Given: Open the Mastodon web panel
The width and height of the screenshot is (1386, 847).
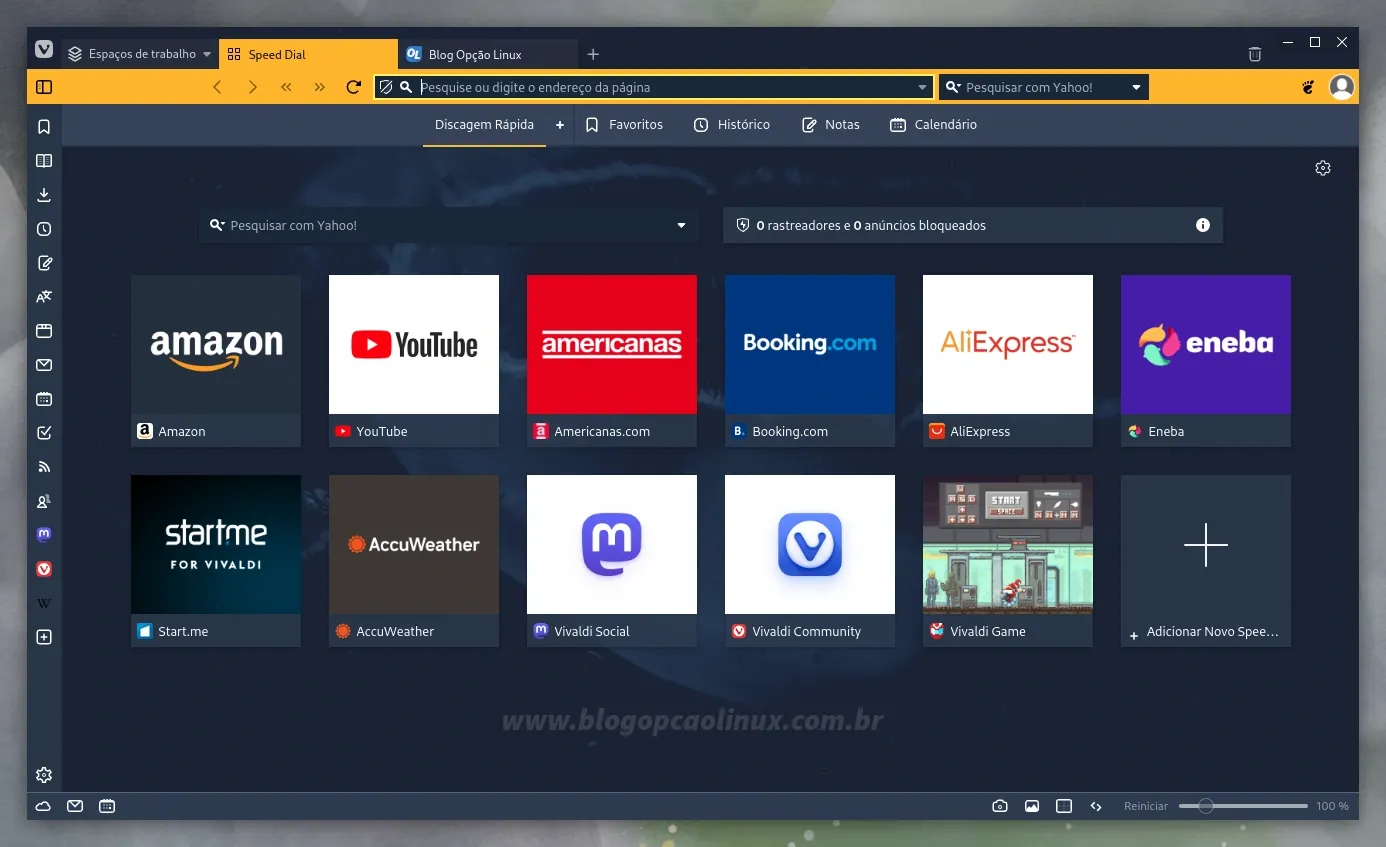Looking at the screenshot, I should coord(44,535).
